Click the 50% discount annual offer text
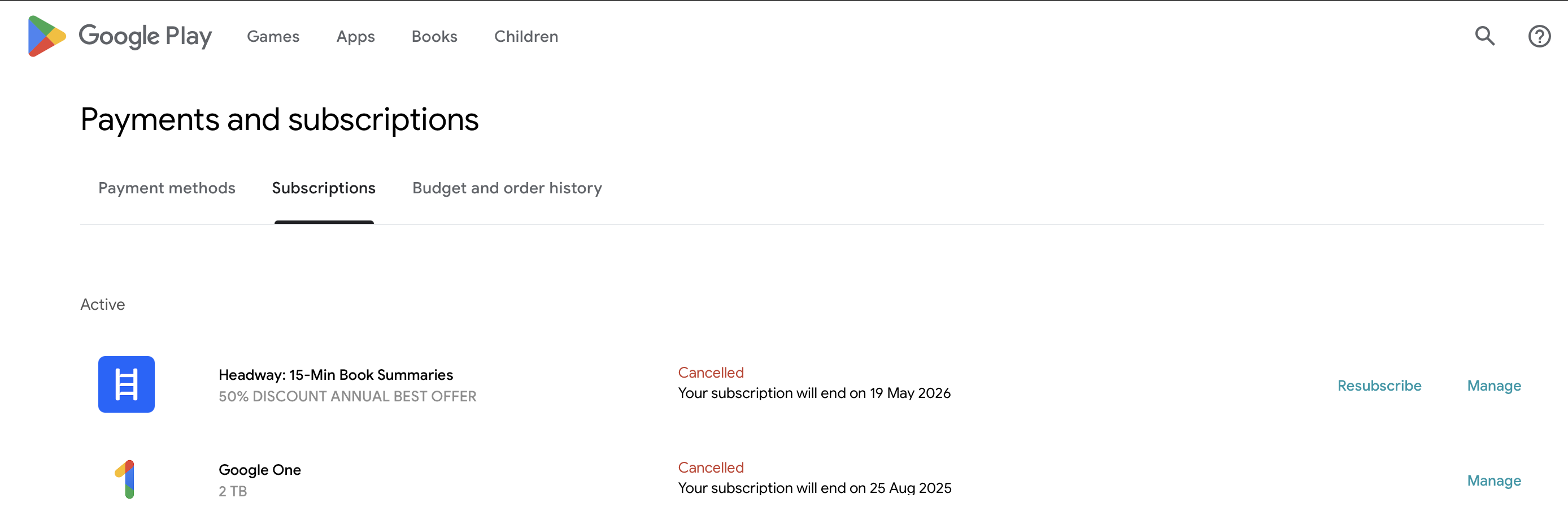1568x528 pixels. click(x=347, y=396)
